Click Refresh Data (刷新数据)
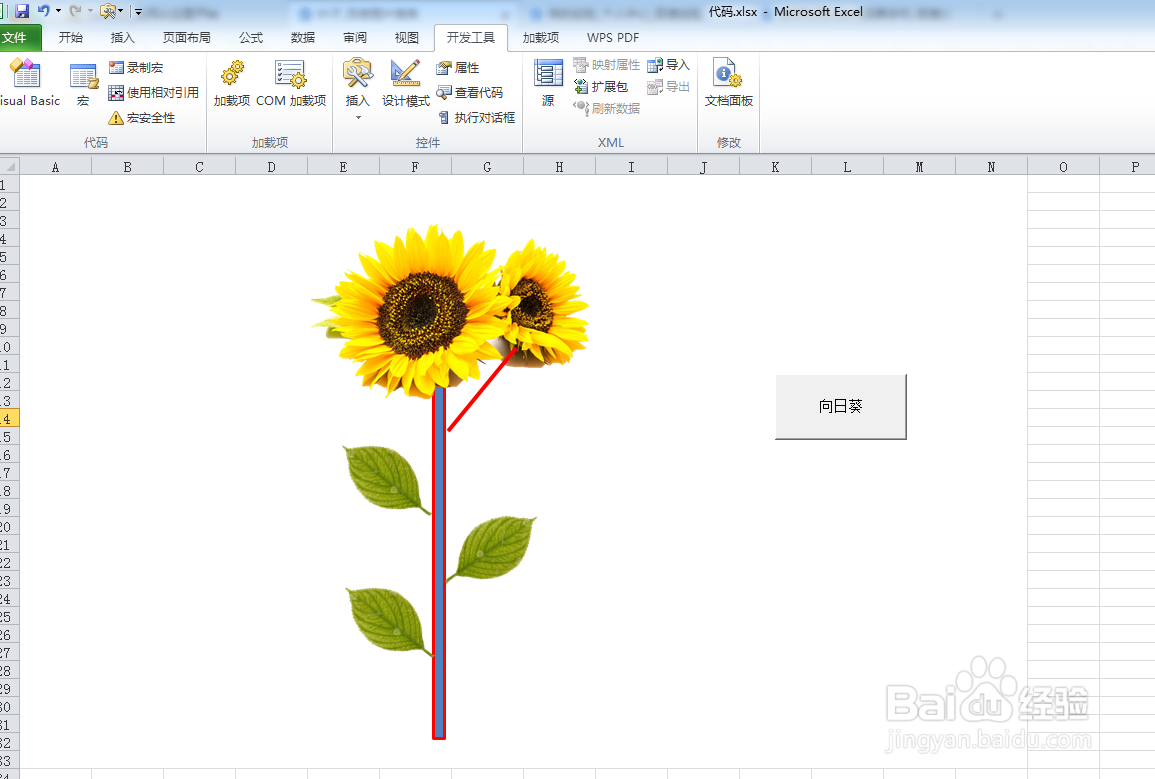1155x779 pixels. pos(607,108)
